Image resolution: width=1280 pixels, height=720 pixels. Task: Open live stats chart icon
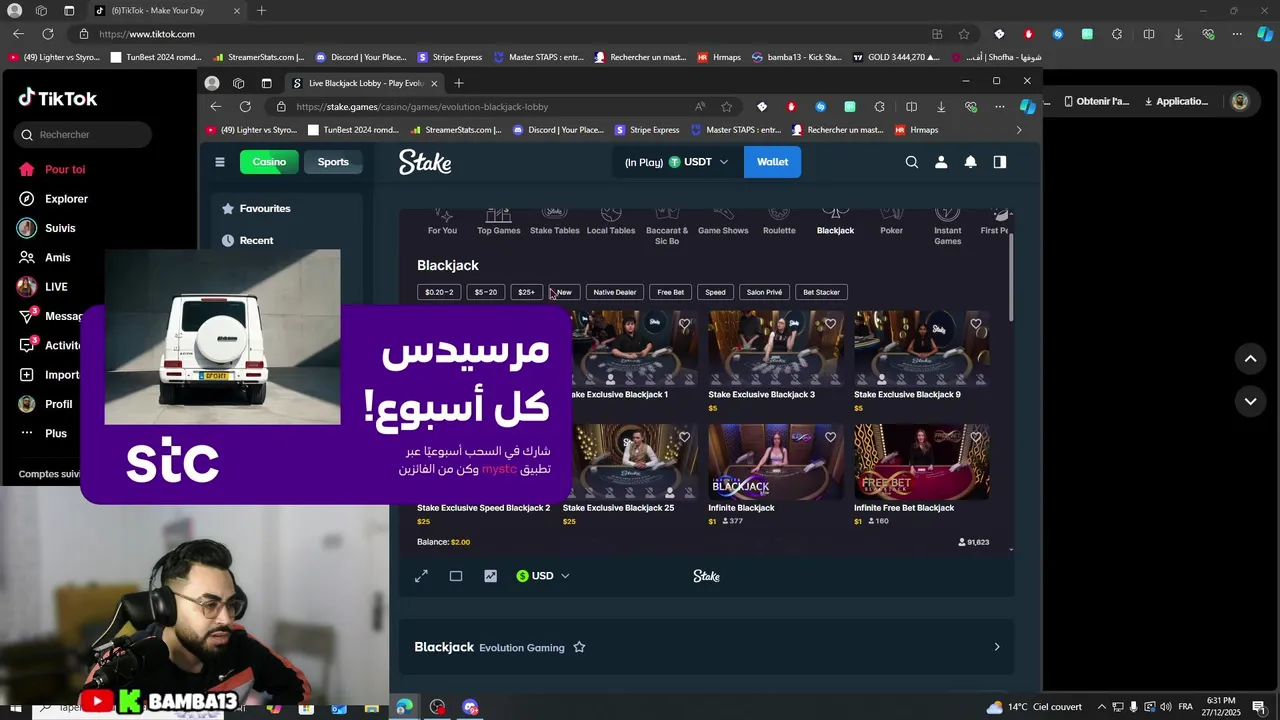pyautogui.click(x=490, y=576)
